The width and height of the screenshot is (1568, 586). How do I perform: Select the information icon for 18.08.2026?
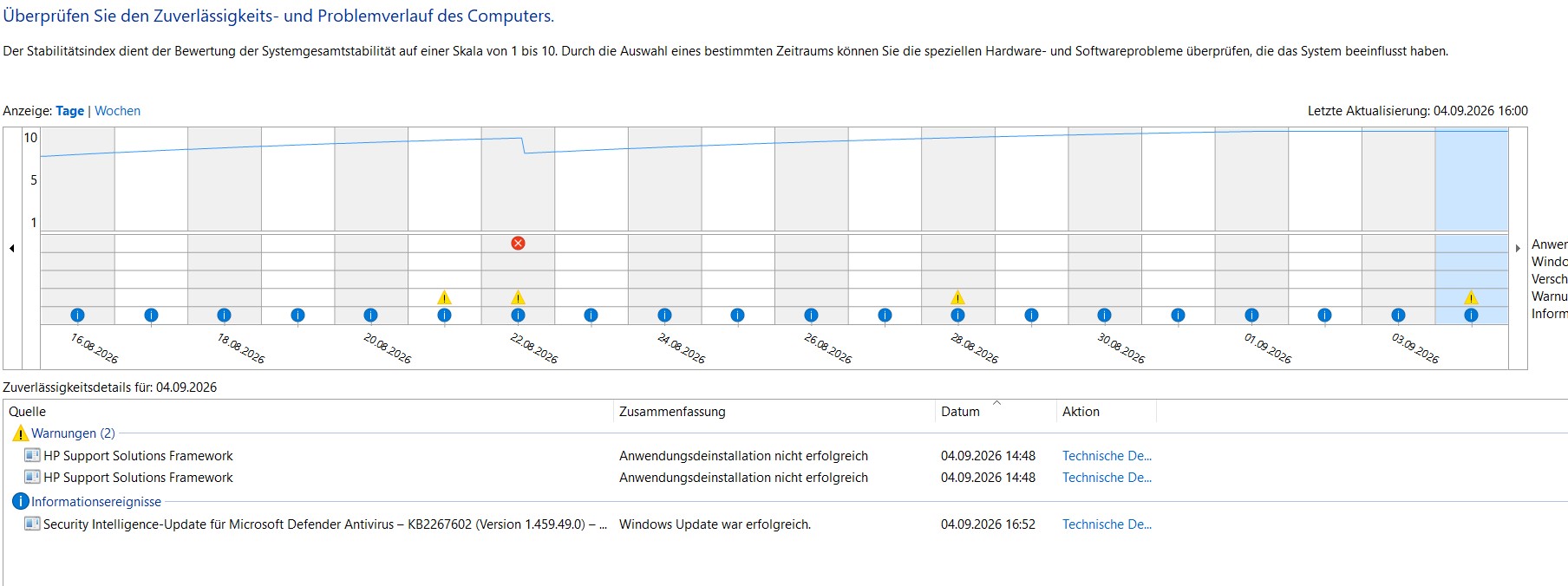pyautogui.click(x=224, y=315)
